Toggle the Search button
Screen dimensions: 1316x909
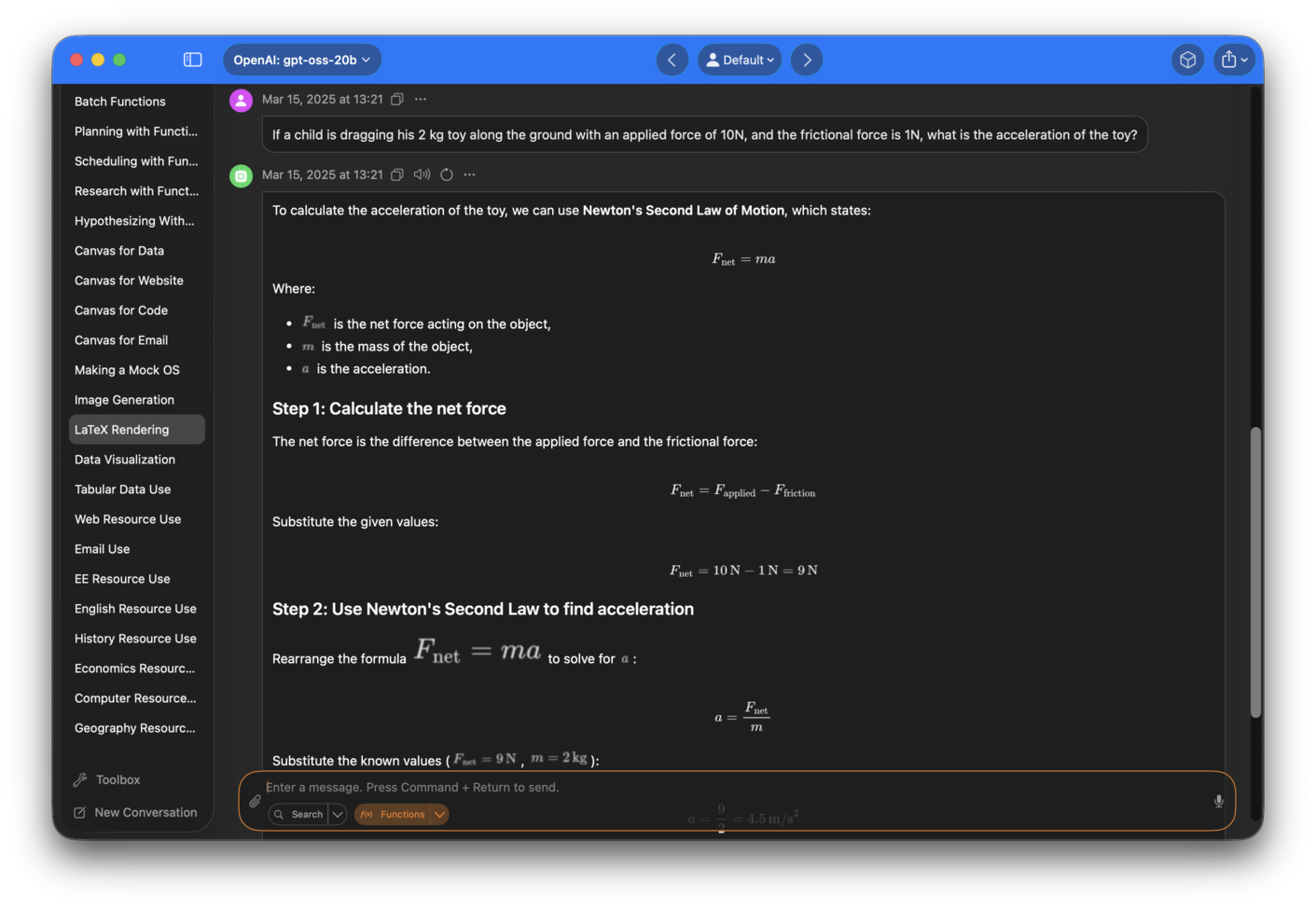[x=298, y=814]
